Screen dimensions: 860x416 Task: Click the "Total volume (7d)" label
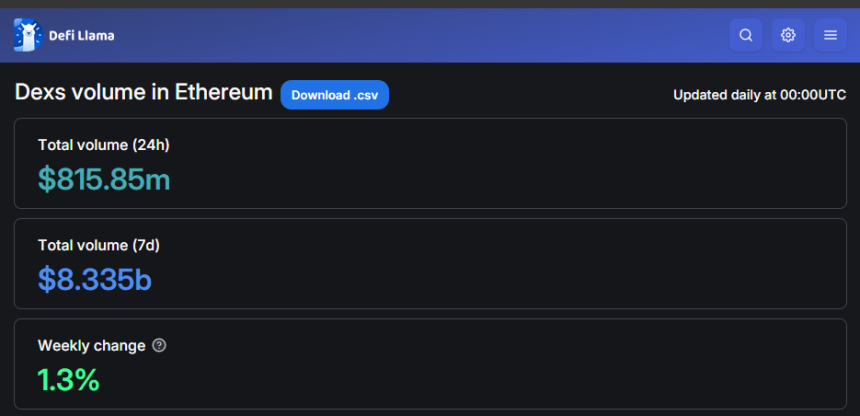[x=99, y=245]
